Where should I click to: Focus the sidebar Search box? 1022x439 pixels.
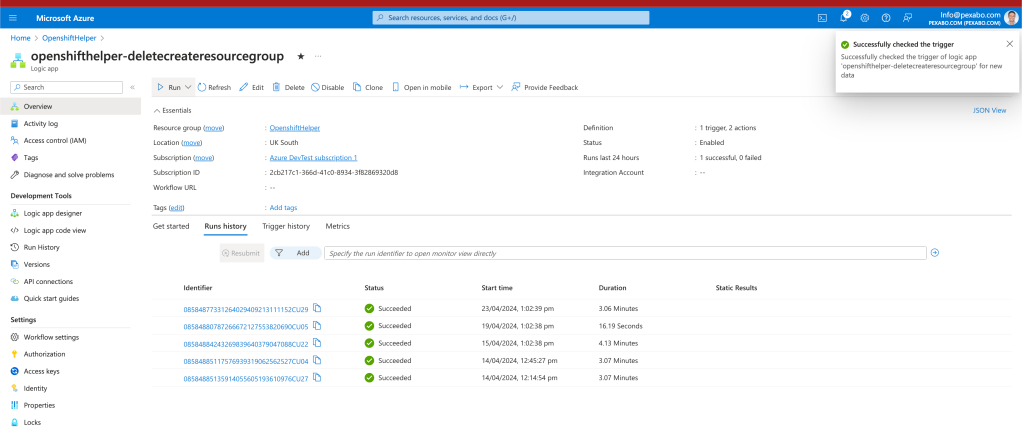pos(66,87)
